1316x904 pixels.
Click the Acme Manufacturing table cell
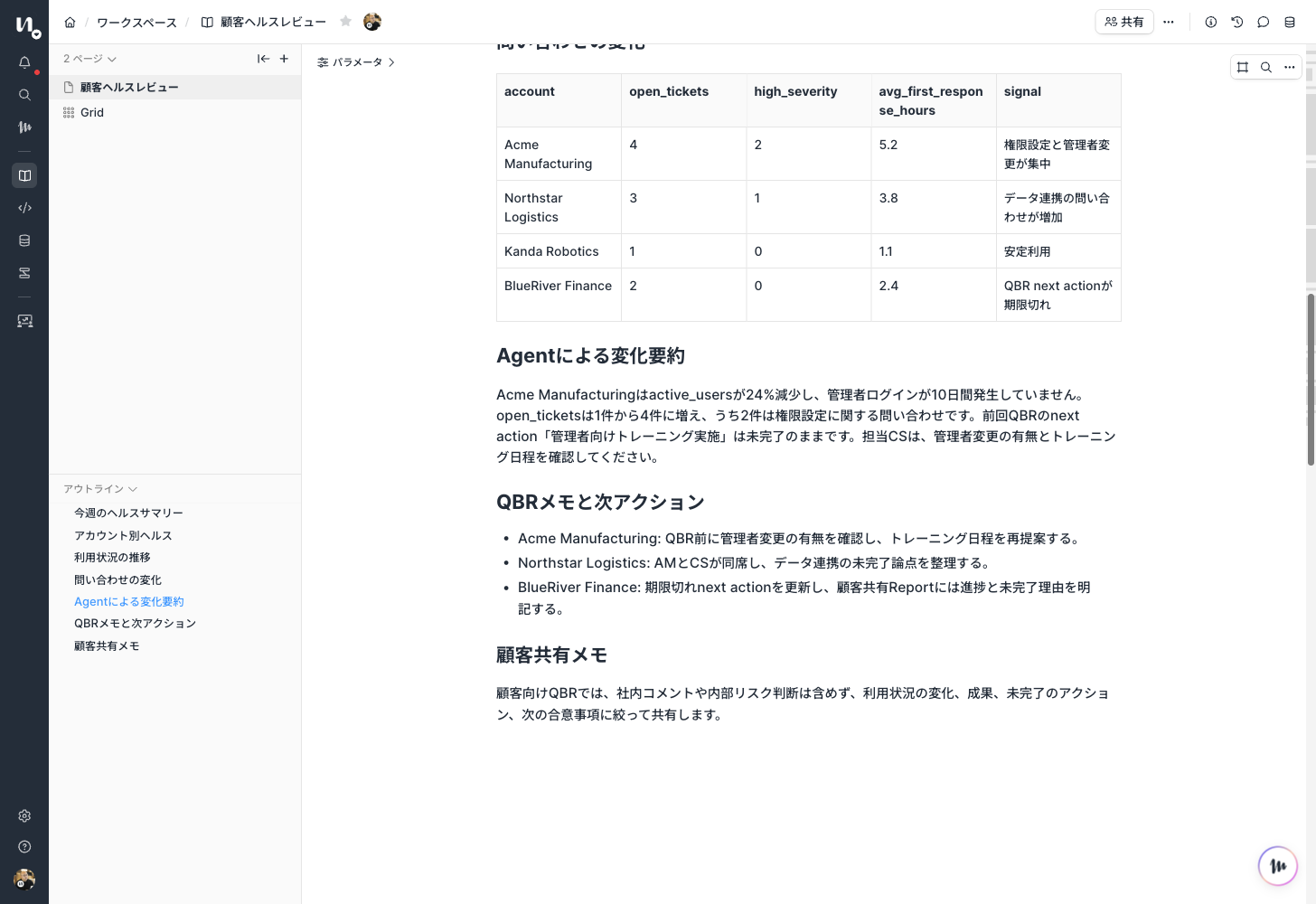click(559, 154)
